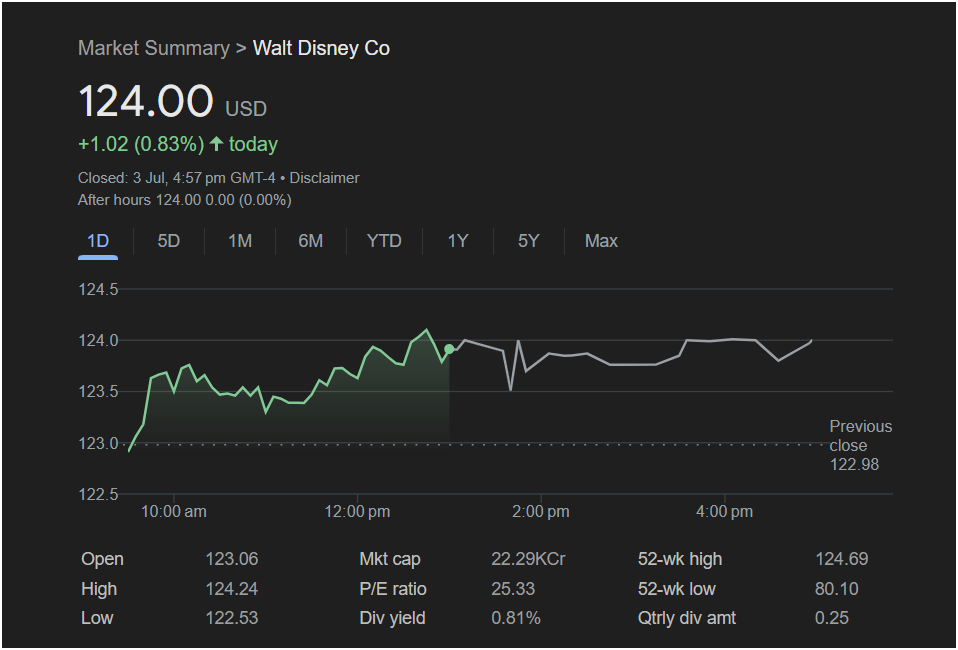958x650 pixels.
Task: Click the P/E ratio label
Action: point(393,589)
